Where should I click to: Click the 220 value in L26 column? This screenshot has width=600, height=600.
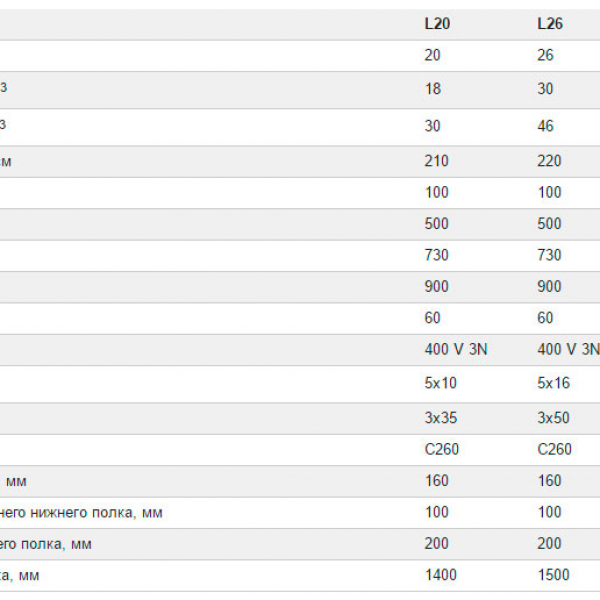point(549,161)
